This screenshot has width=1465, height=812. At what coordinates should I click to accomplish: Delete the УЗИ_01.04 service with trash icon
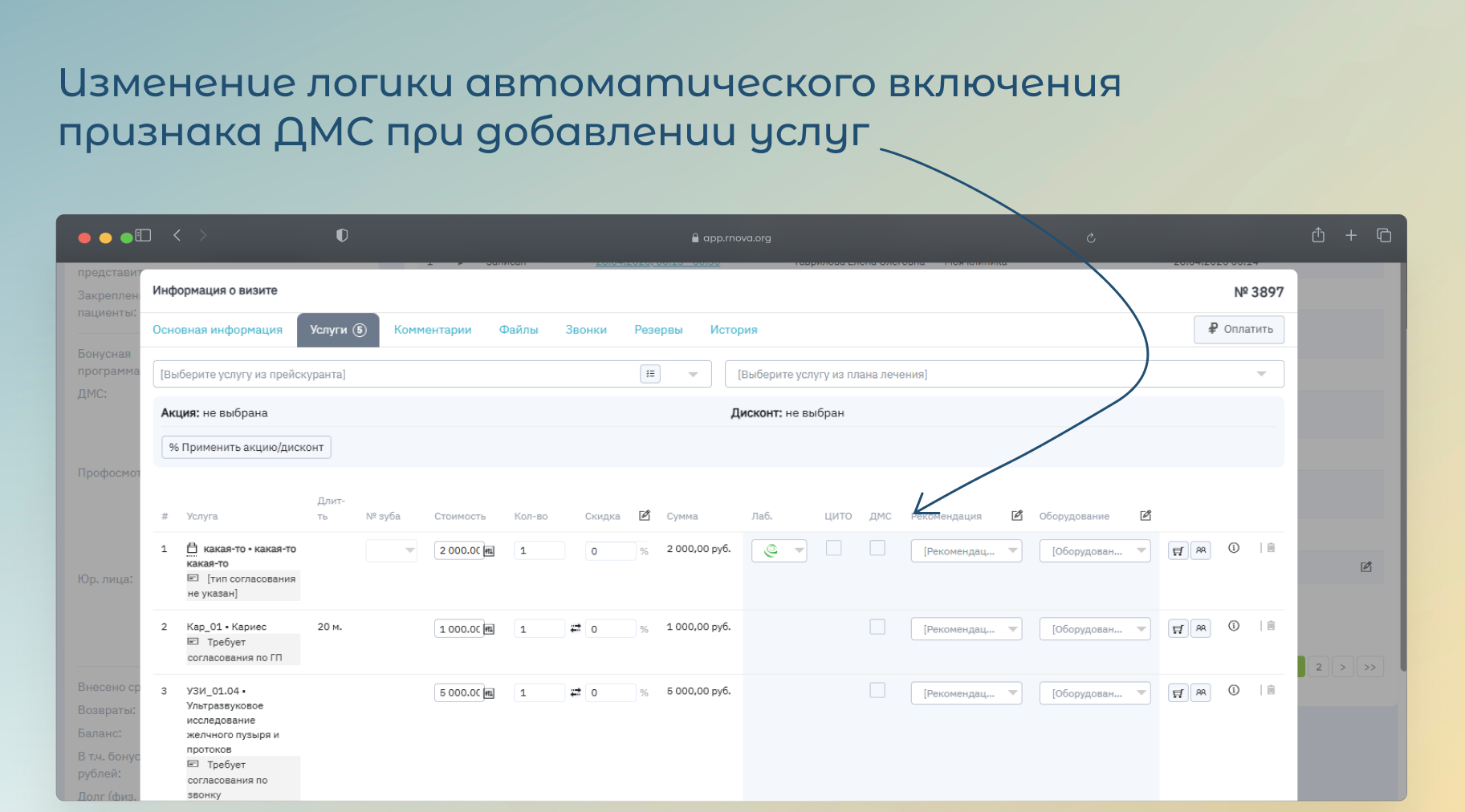click(x=1271, y=690)
